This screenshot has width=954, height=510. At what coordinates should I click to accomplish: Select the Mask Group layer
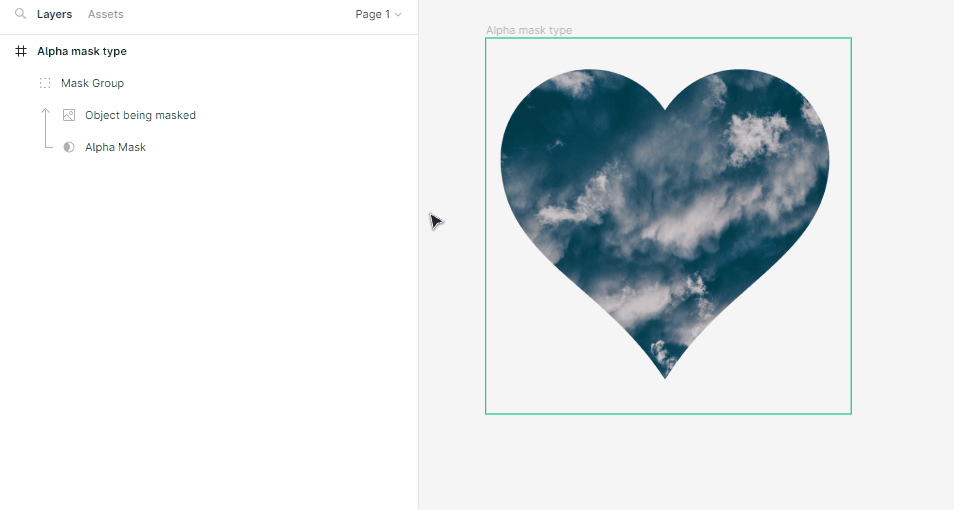click(92, 83)
